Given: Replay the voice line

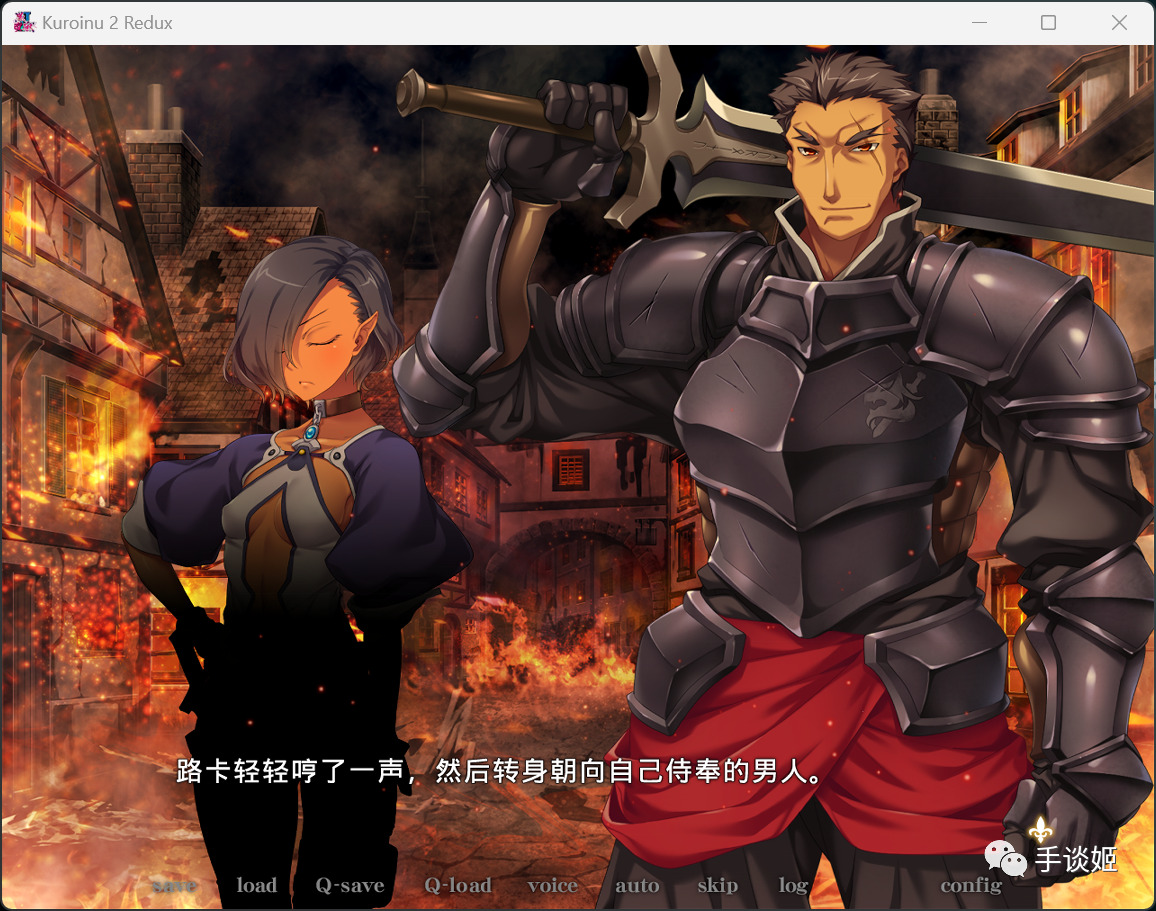Looking at the screenshot, I should 553,885.
